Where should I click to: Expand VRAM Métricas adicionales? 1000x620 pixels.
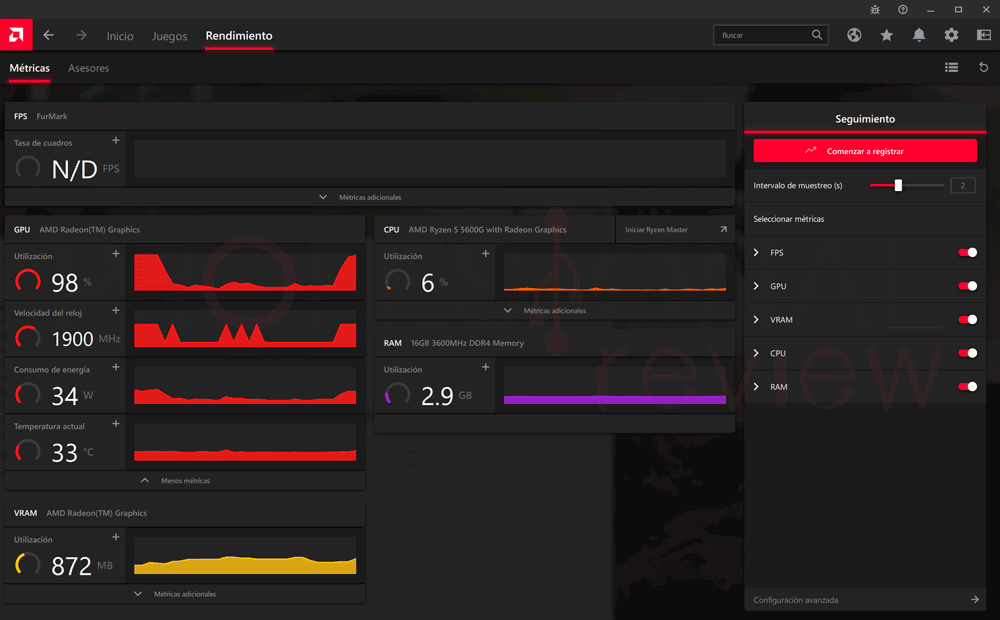pos(185,594)
